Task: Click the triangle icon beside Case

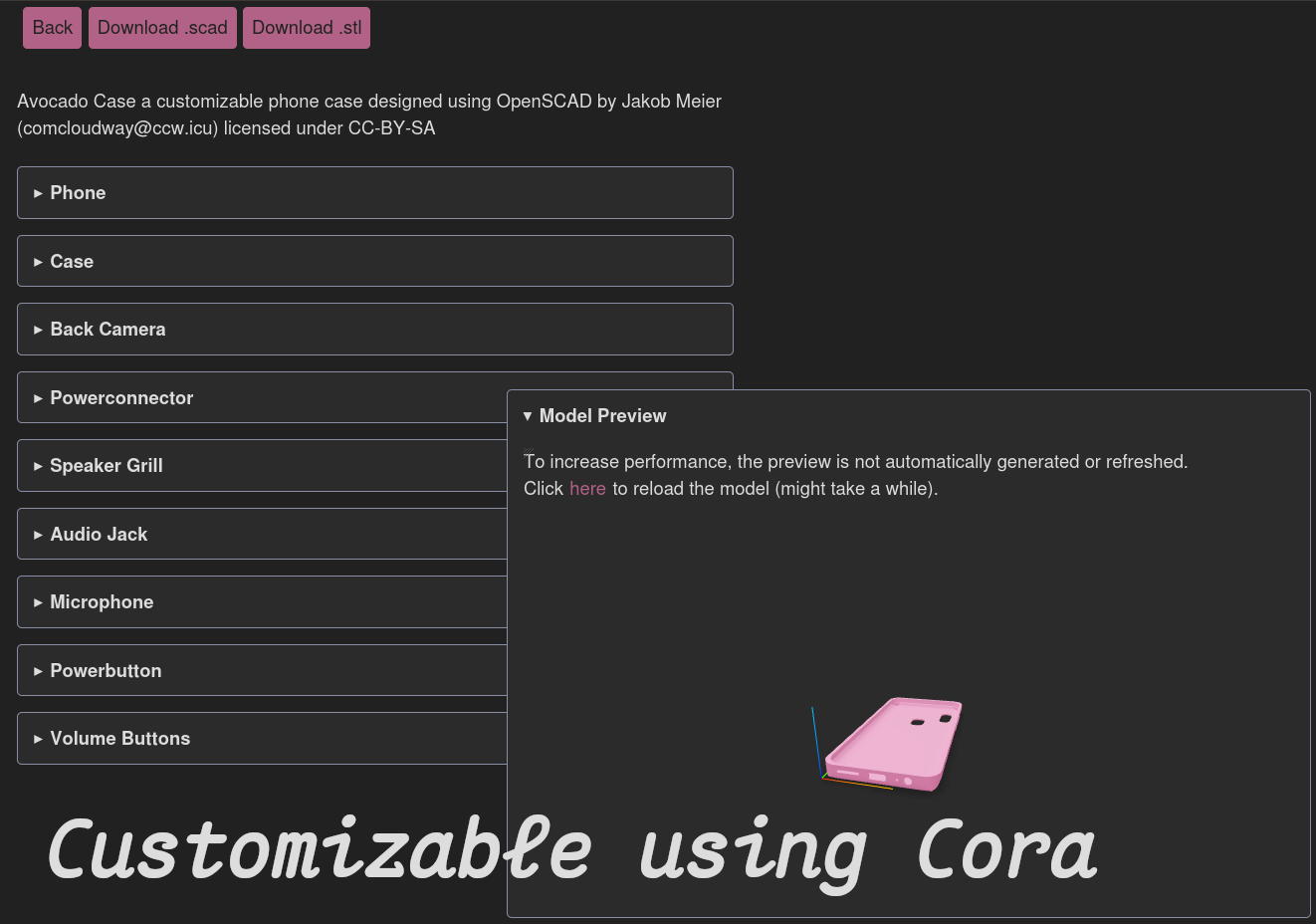Action: [38, 262]
